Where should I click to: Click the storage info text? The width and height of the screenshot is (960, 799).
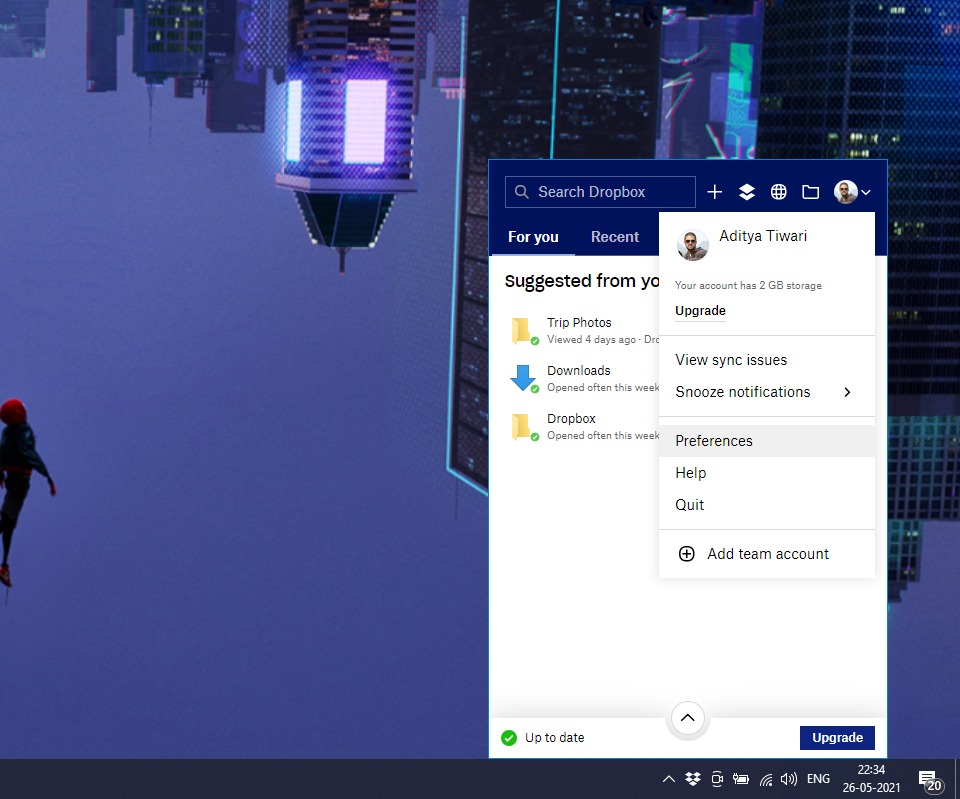pos(748,285)
